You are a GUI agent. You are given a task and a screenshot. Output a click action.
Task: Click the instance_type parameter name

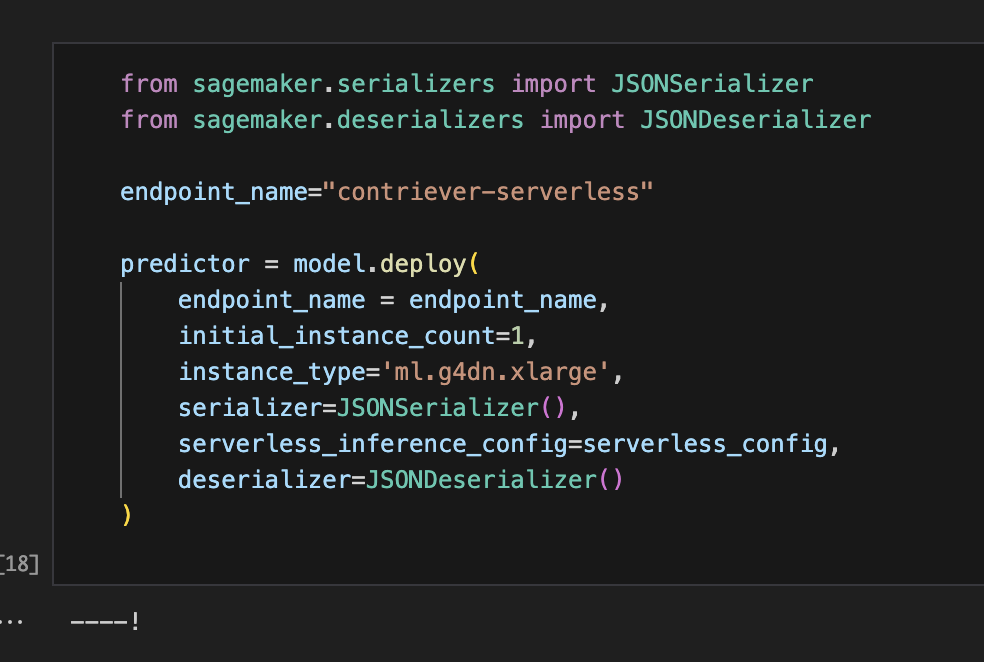tap(272, 371)
